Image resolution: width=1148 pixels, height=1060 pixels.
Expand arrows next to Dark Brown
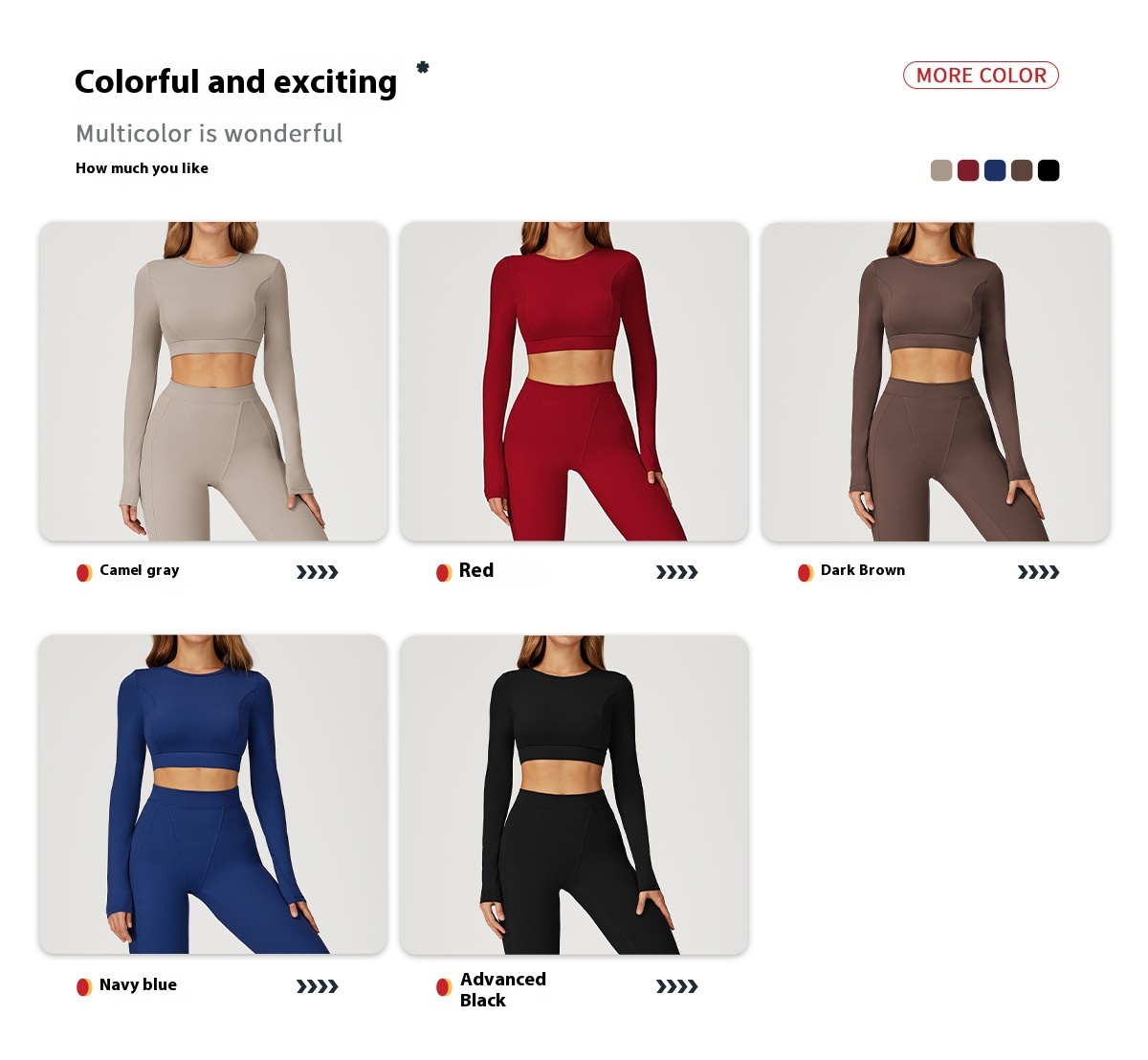click(1038, 572)
